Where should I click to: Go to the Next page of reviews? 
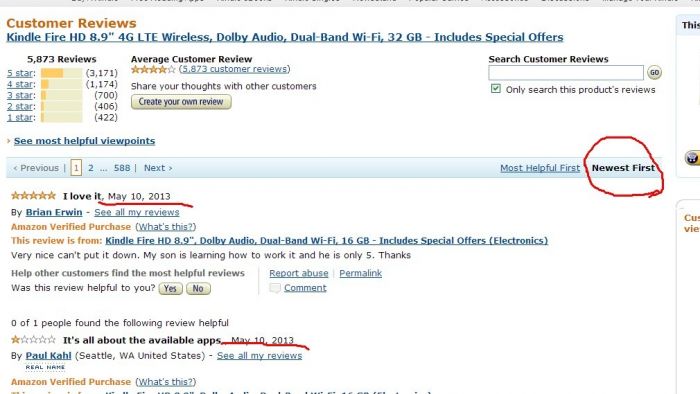(x=158, y=168)
